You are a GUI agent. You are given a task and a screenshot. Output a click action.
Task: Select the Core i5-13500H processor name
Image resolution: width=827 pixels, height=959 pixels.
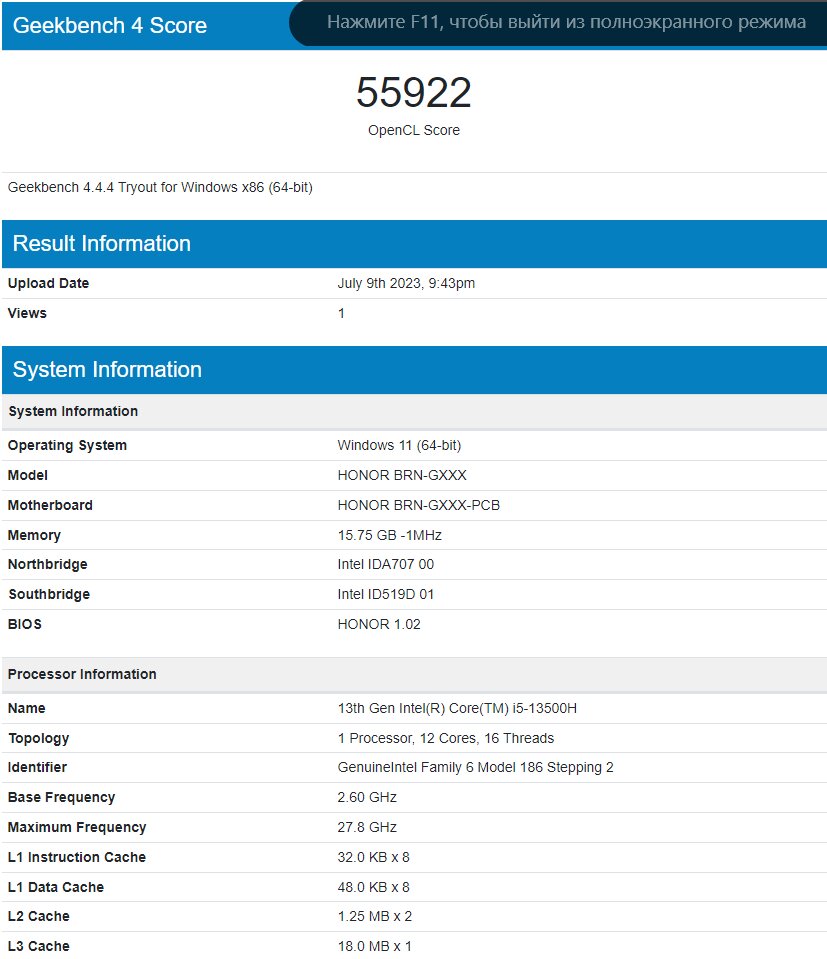pyautogui.click(x=458, y=708)
